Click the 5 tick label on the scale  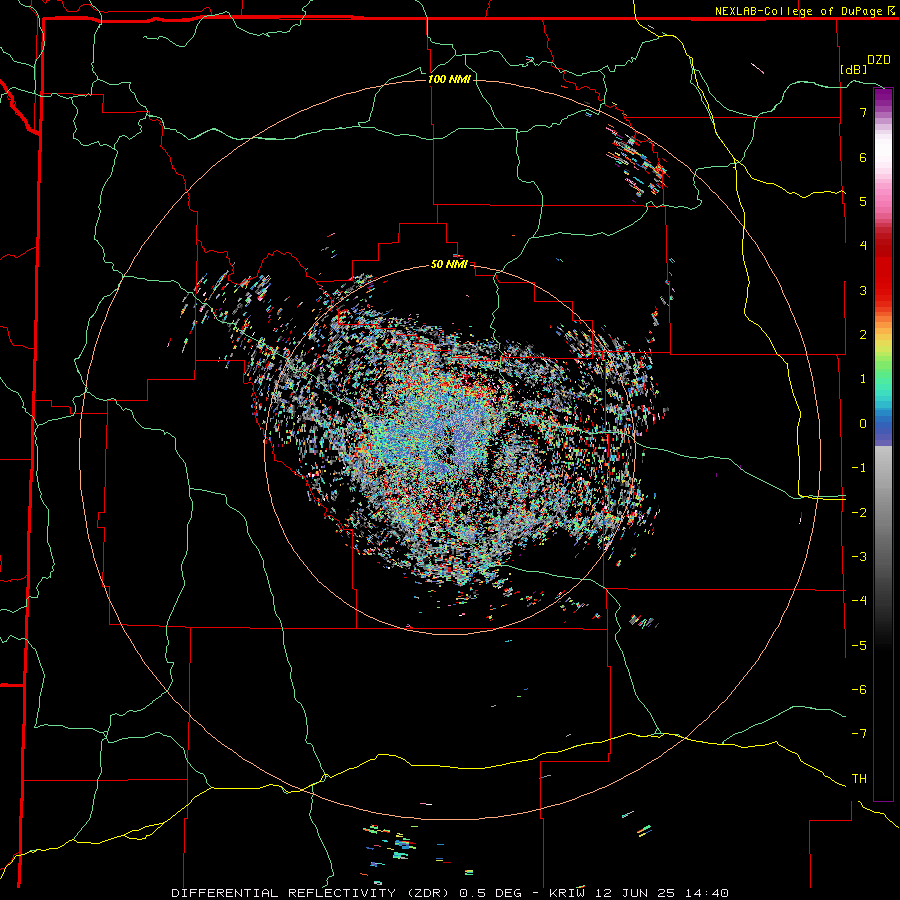863,201
